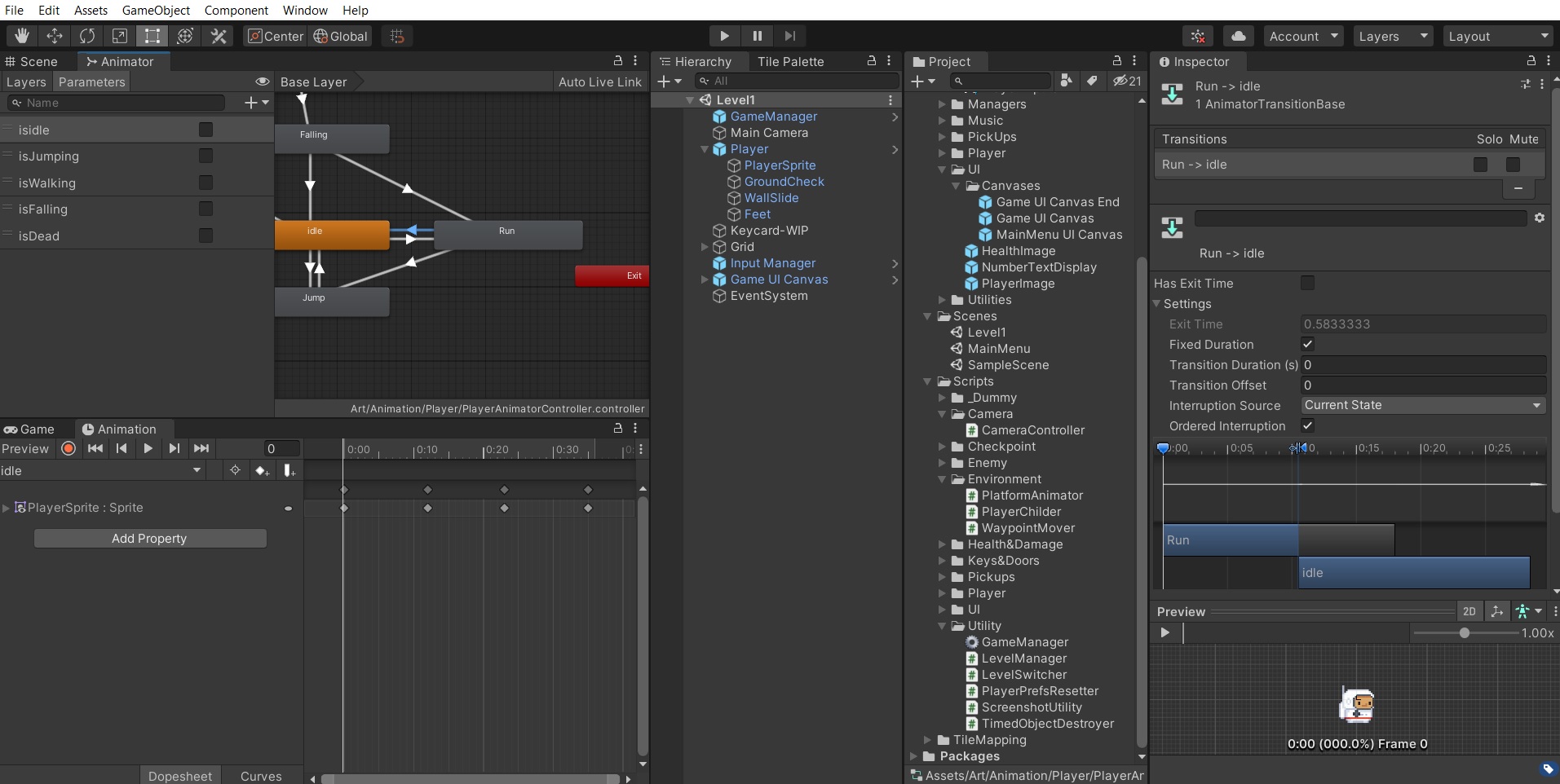This screenshot has width=1560, height=784.
Task: Switch to the Scene tab
Action: (x=33, y=61)
